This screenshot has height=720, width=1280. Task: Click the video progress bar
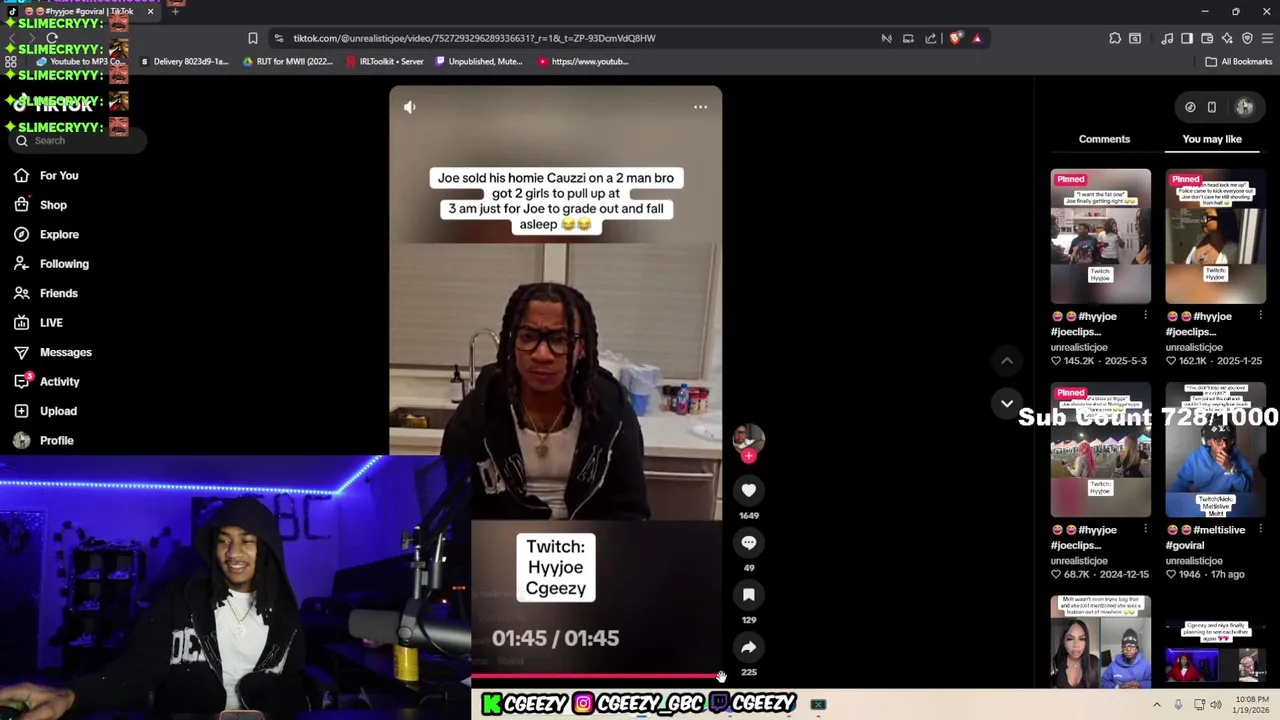595,677
